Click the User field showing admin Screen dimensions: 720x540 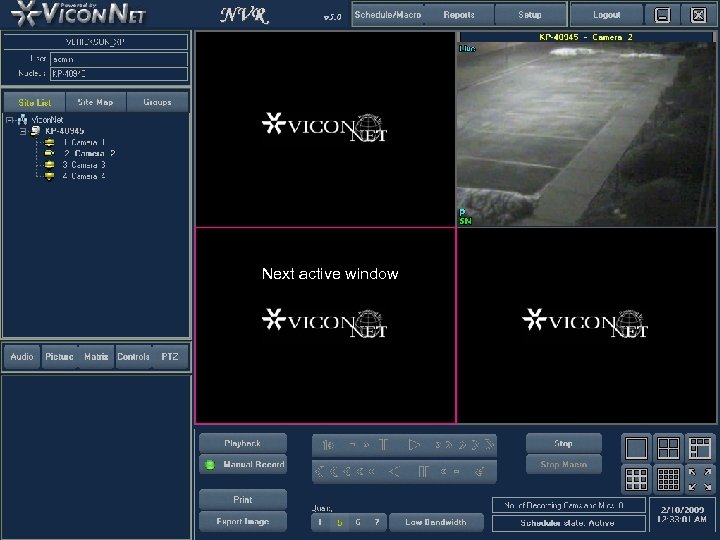point(118,59)
